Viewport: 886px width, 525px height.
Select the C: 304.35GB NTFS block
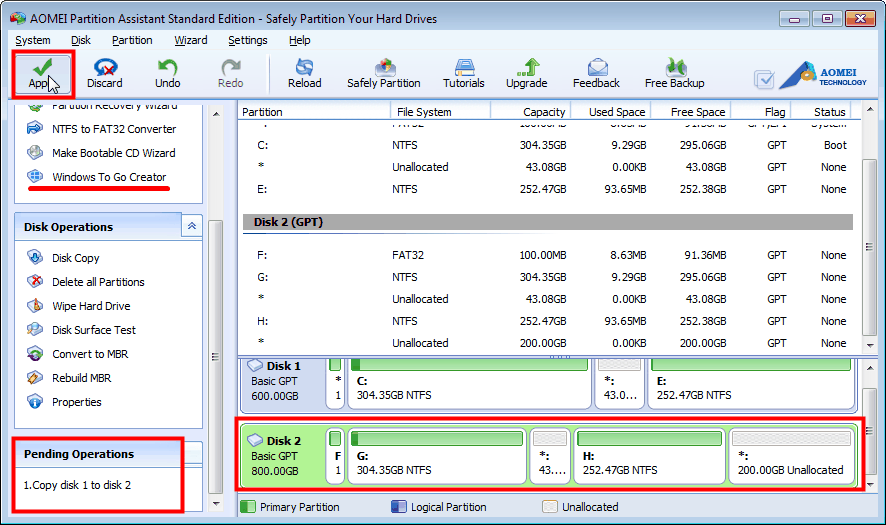(x=470, y=383)
